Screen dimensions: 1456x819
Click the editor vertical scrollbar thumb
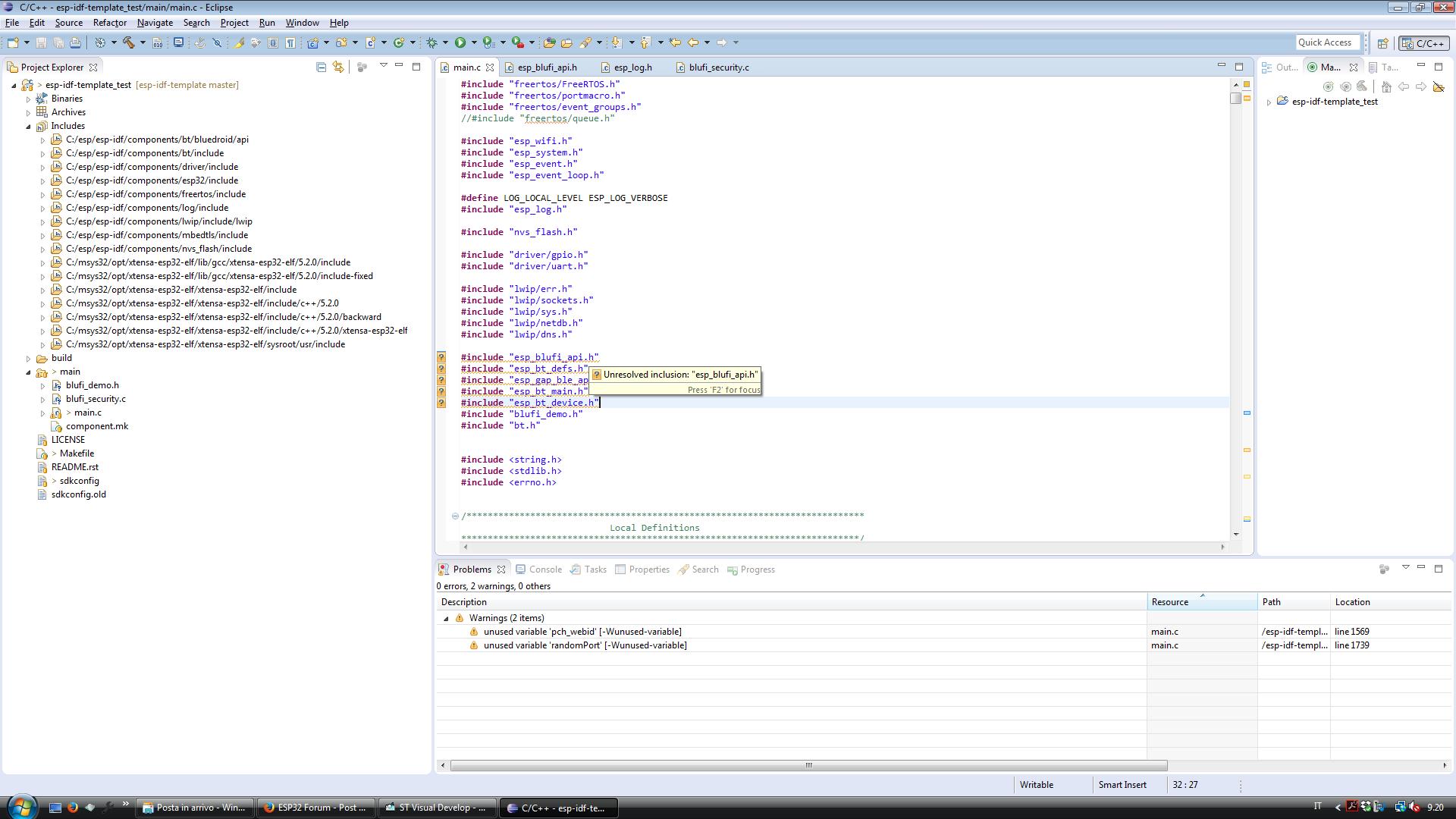click(x=1236, y=97)
